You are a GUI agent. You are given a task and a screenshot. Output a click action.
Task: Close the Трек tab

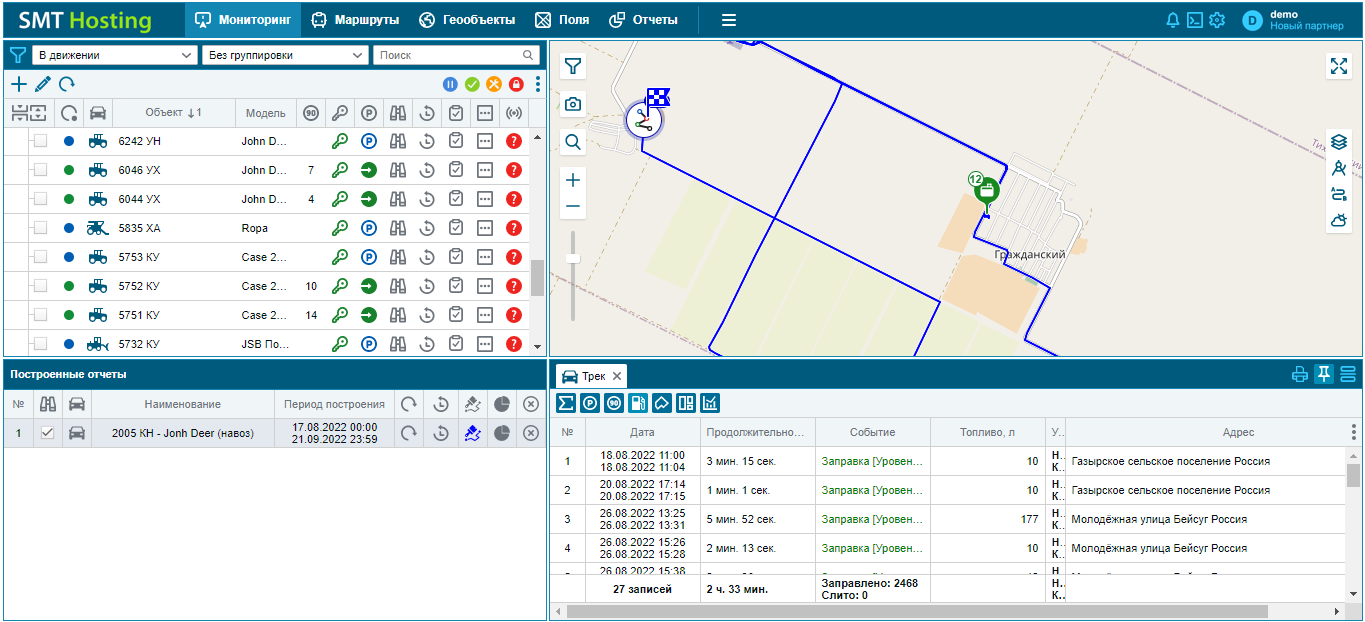617,376
